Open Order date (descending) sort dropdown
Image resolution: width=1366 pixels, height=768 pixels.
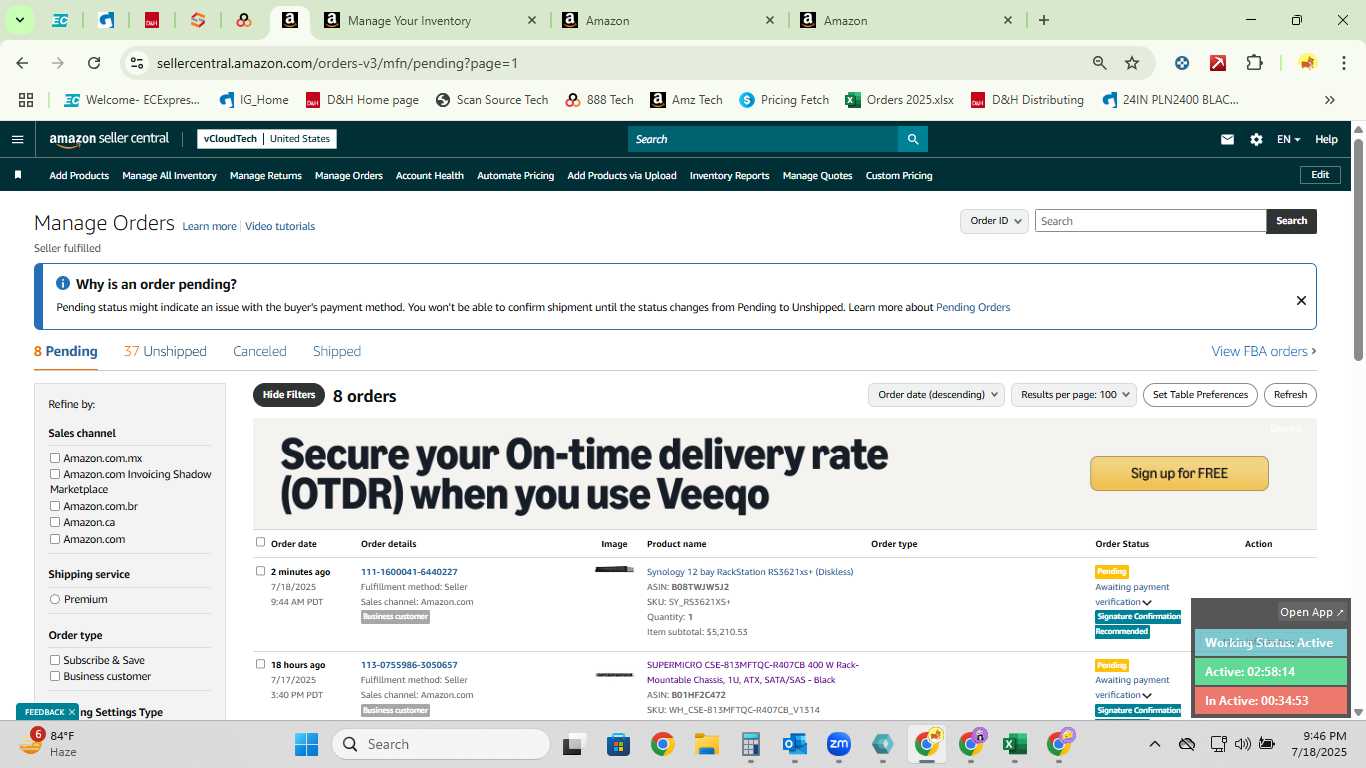pyautogui.click(x=936, y=395)
